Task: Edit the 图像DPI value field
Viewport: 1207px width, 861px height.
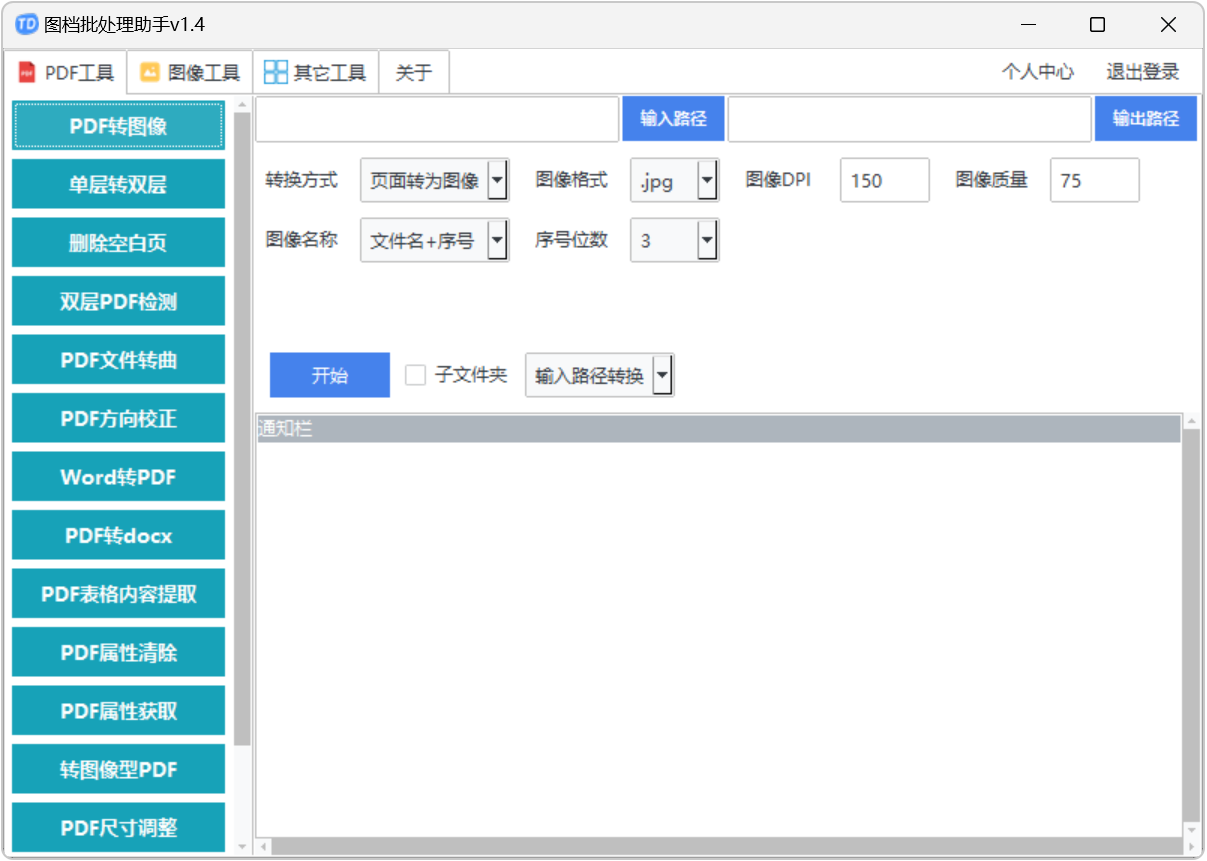Action: tap(884, 180)
